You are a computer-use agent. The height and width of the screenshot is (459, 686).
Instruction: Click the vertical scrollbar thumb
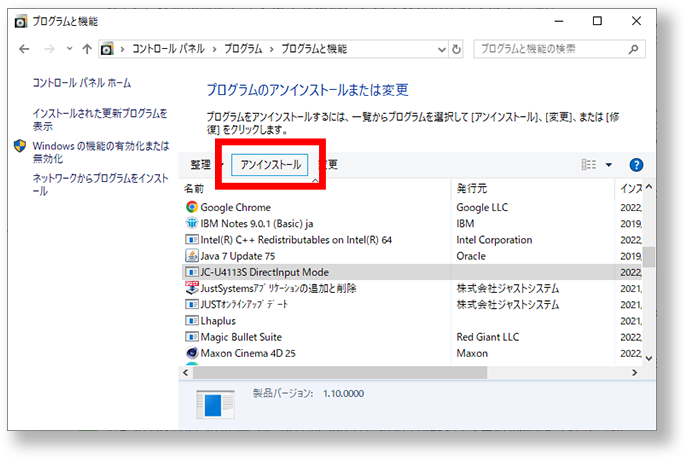649,257
